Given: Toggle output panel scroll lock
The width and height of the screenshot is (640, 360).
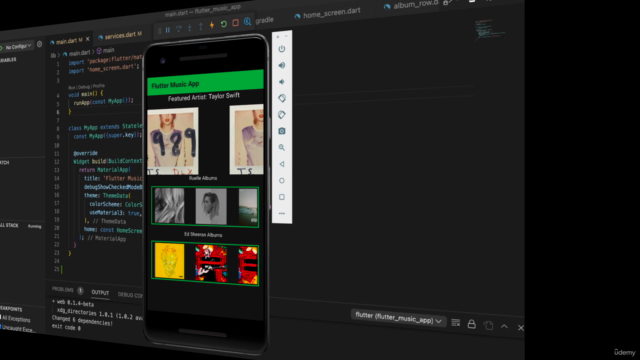Looking at the screenshot, I should [471, 324].
